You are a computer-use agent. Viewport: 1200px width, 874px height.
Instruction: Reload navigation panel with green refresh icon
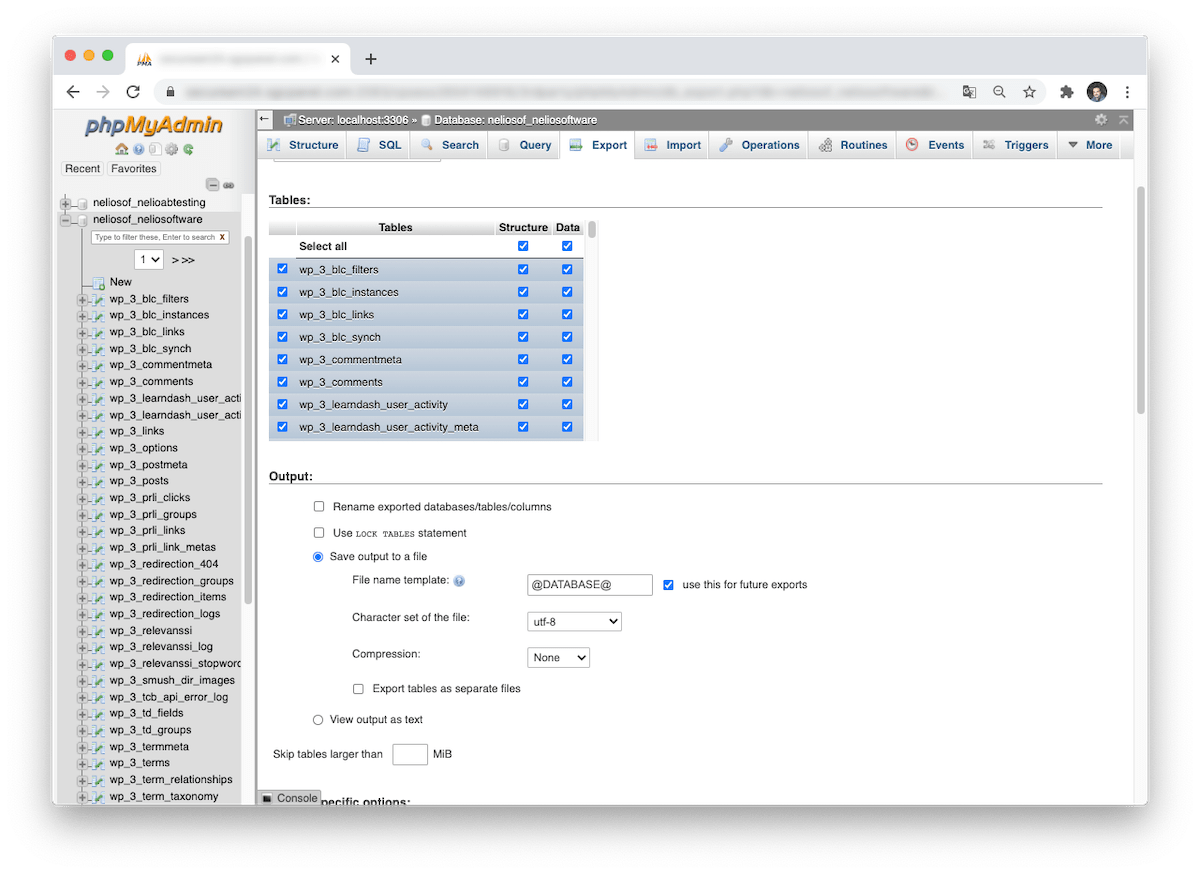coord(188,150)
